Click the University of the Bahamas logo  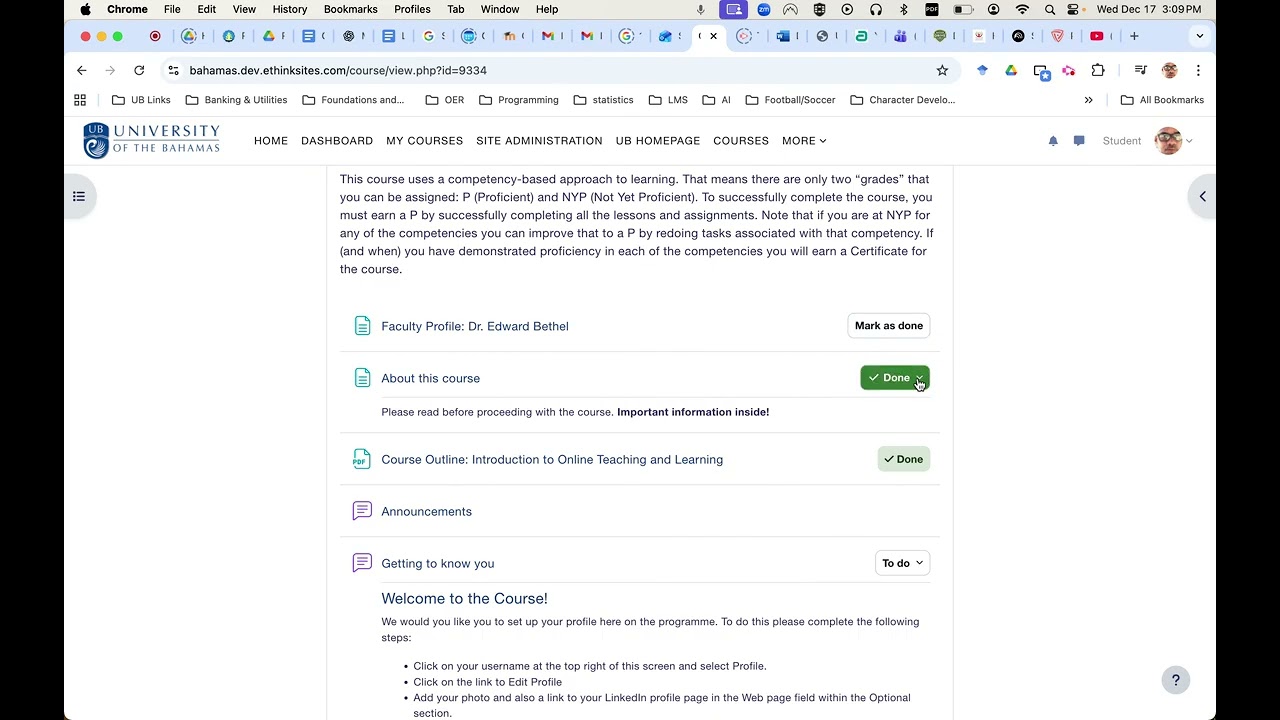tap(152, 140)
